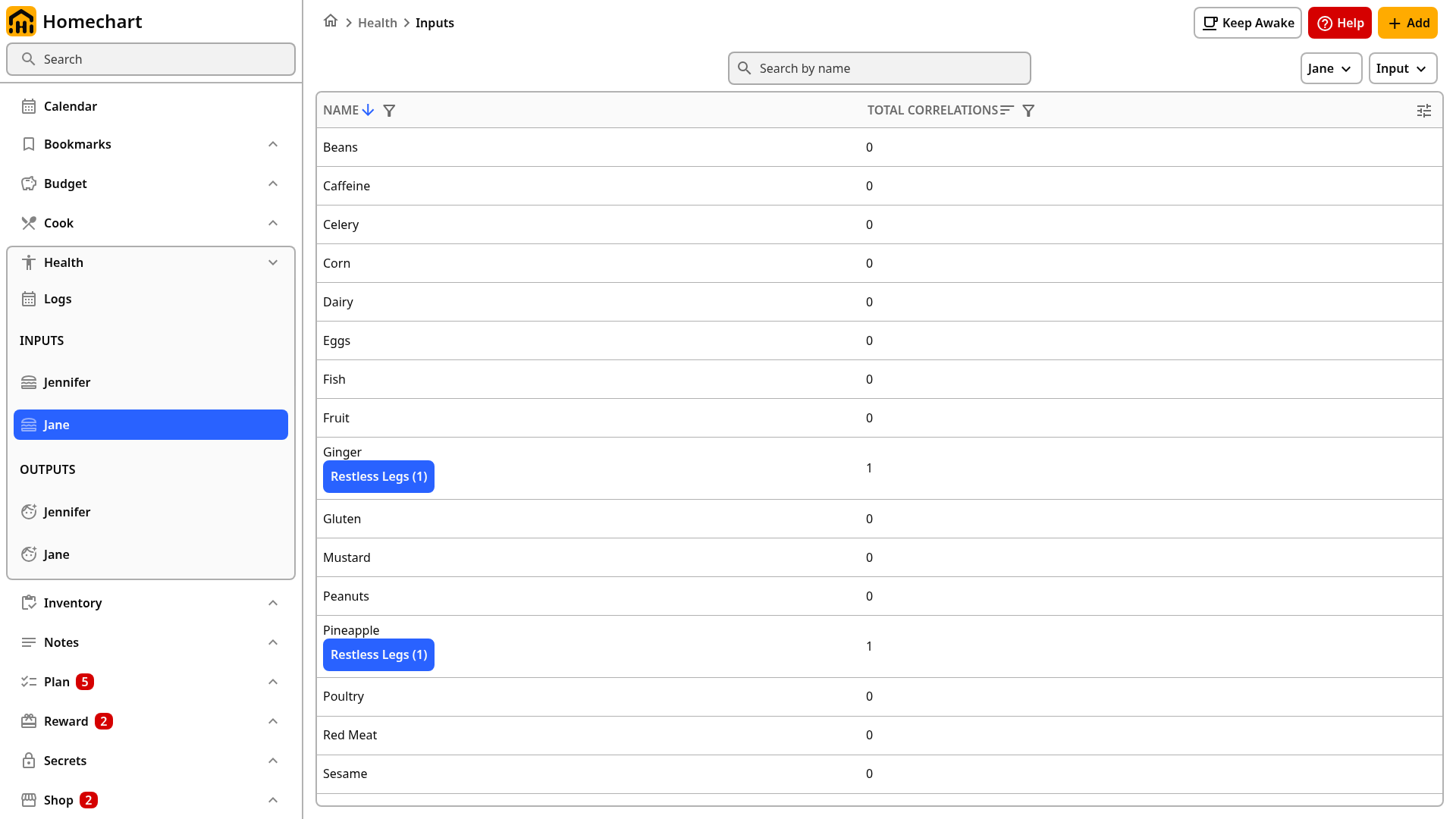
Task: Click the Homechart logo icon
Action: (21, 21)
